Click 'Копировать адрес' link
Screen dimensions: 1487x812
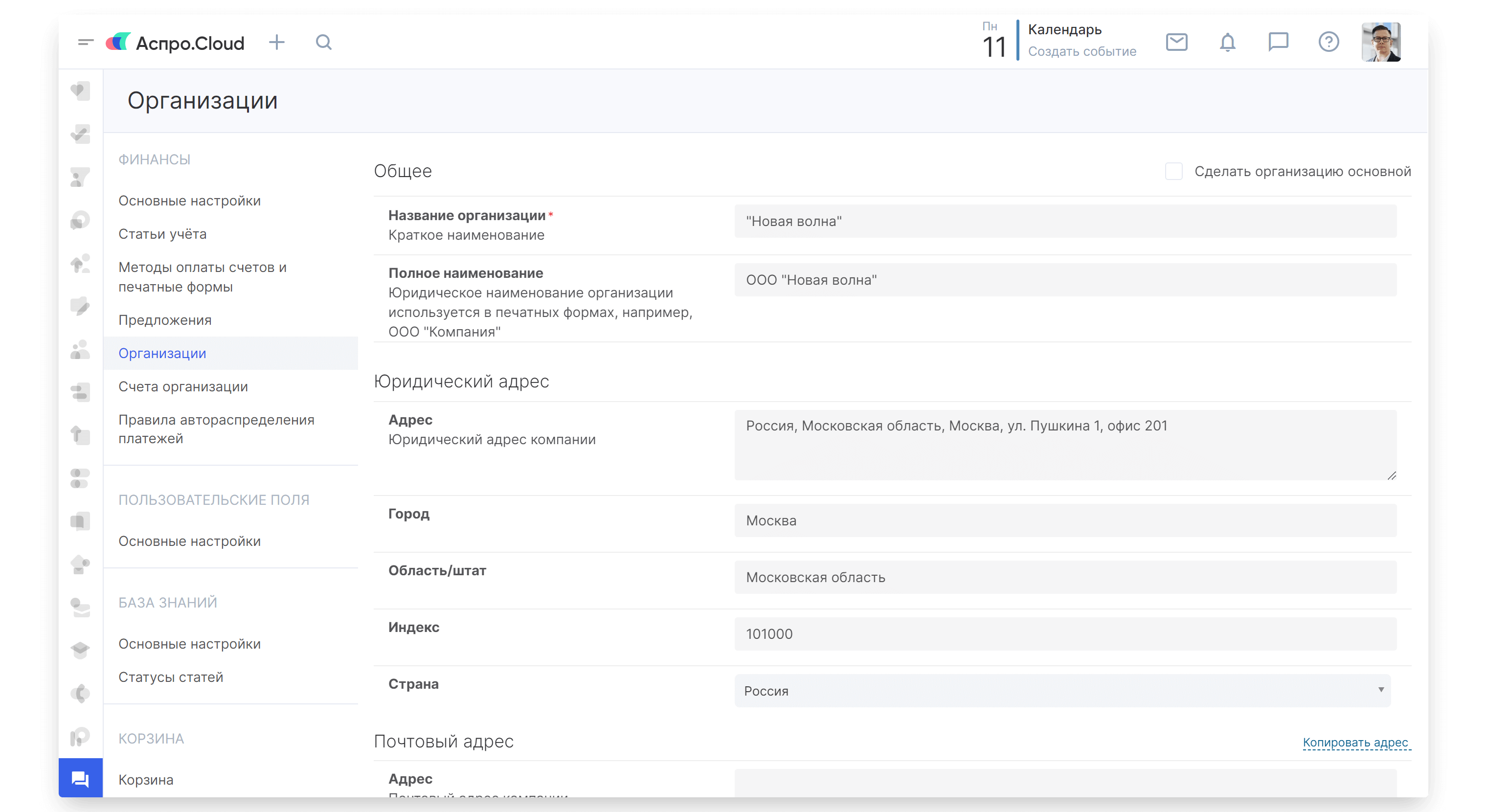[1355, 742]
